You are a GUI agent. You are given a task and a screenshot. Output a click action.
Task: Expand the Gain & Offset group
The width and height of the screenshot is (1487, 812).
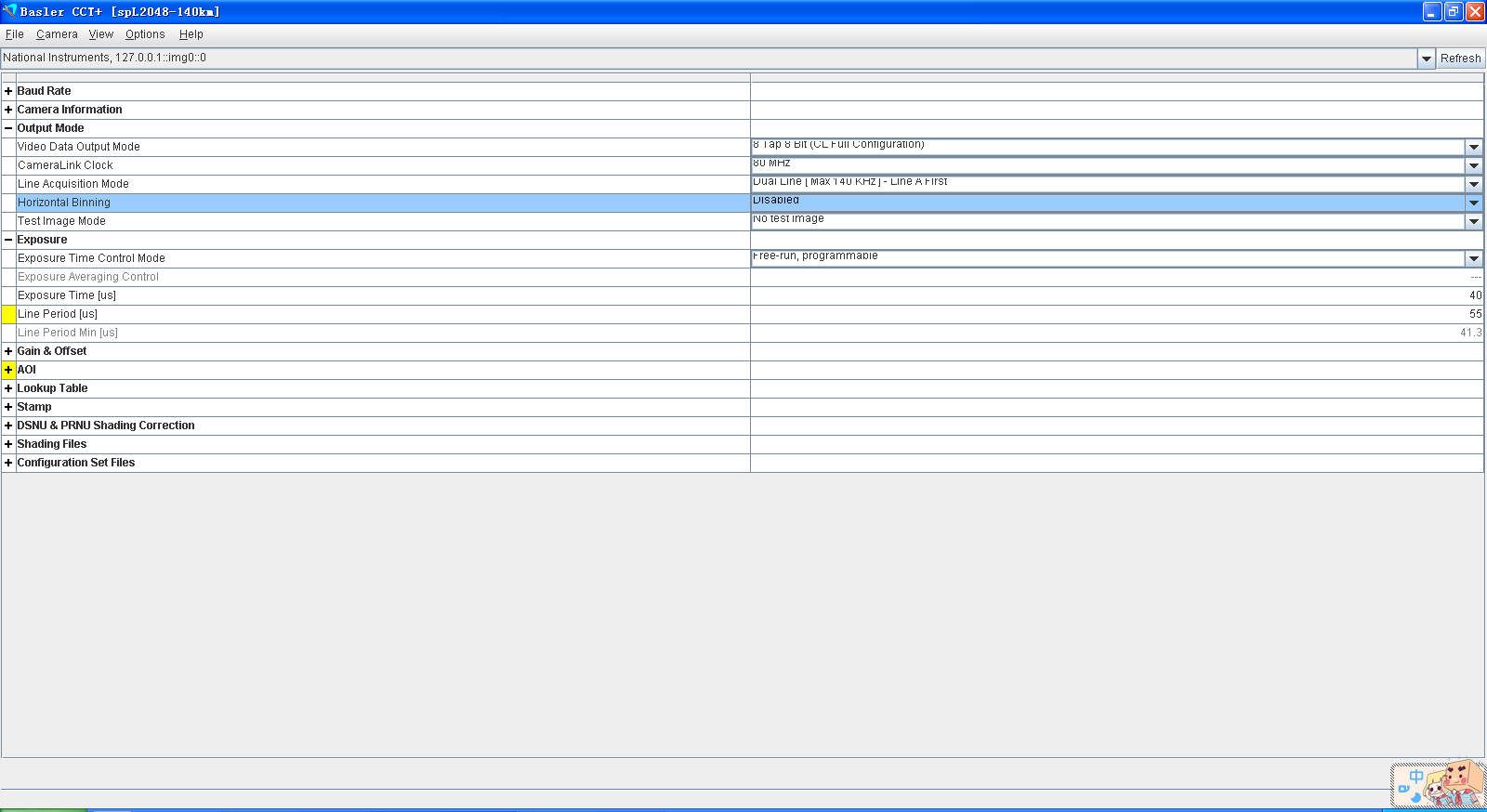tap(8, 351)
